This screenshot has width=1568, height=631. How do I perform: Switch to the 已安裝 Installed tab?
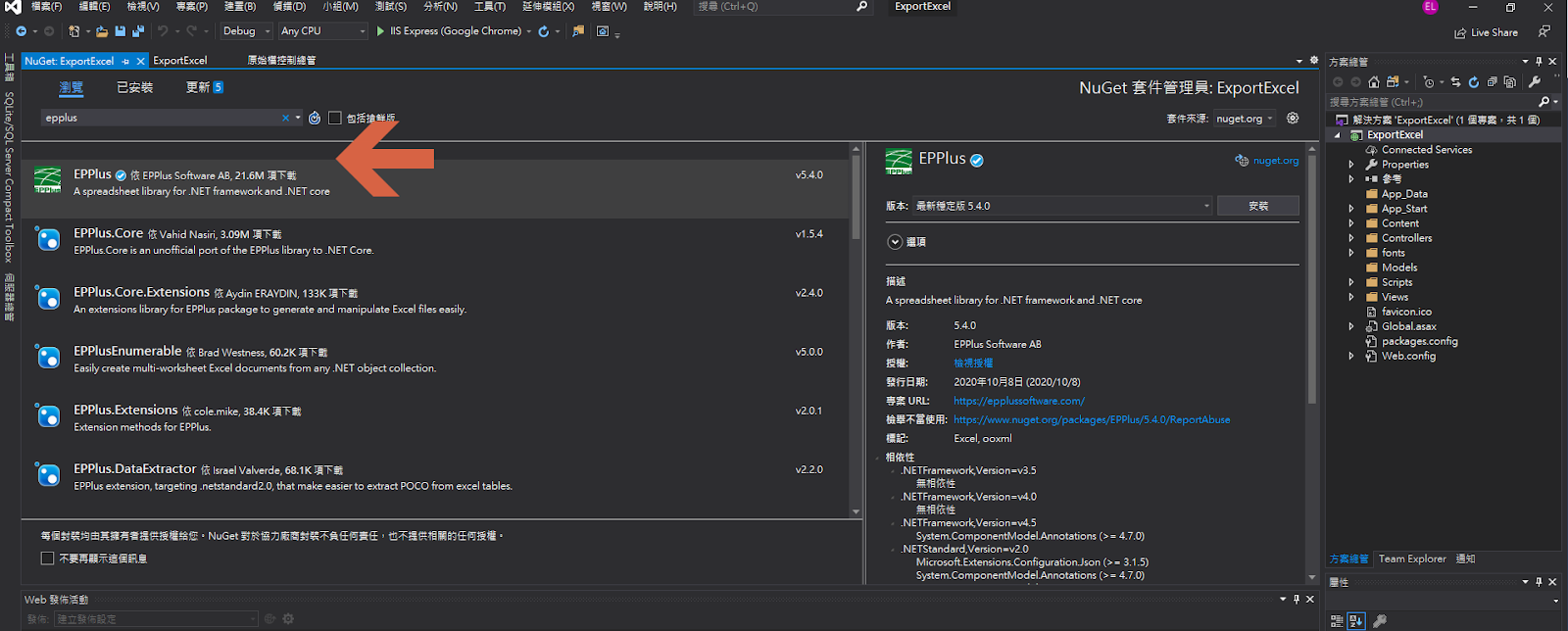[135, 87]
